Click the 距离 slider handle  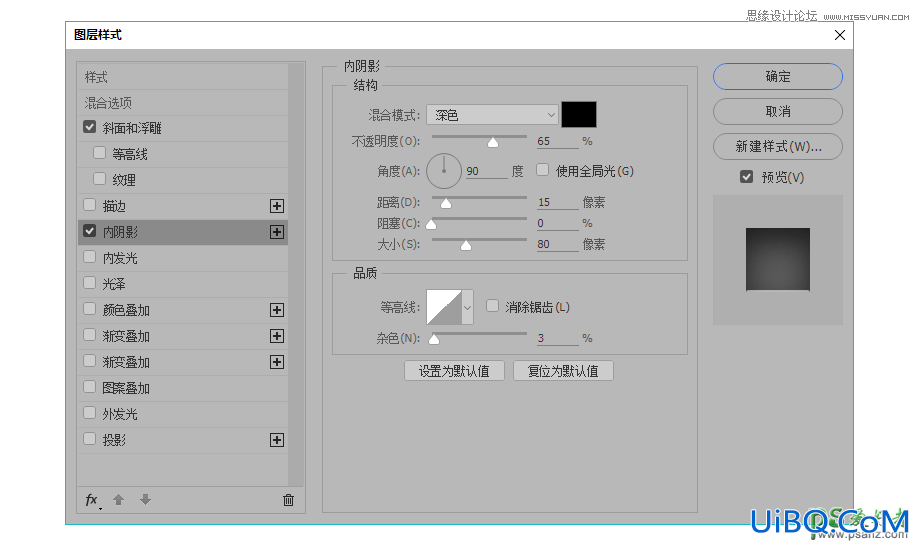[446, 204]
